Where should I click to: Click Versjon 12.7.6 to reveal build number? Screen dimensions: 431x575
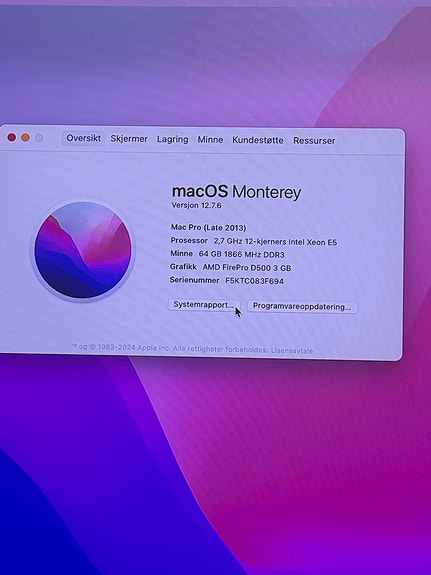[x=197, y=205]
